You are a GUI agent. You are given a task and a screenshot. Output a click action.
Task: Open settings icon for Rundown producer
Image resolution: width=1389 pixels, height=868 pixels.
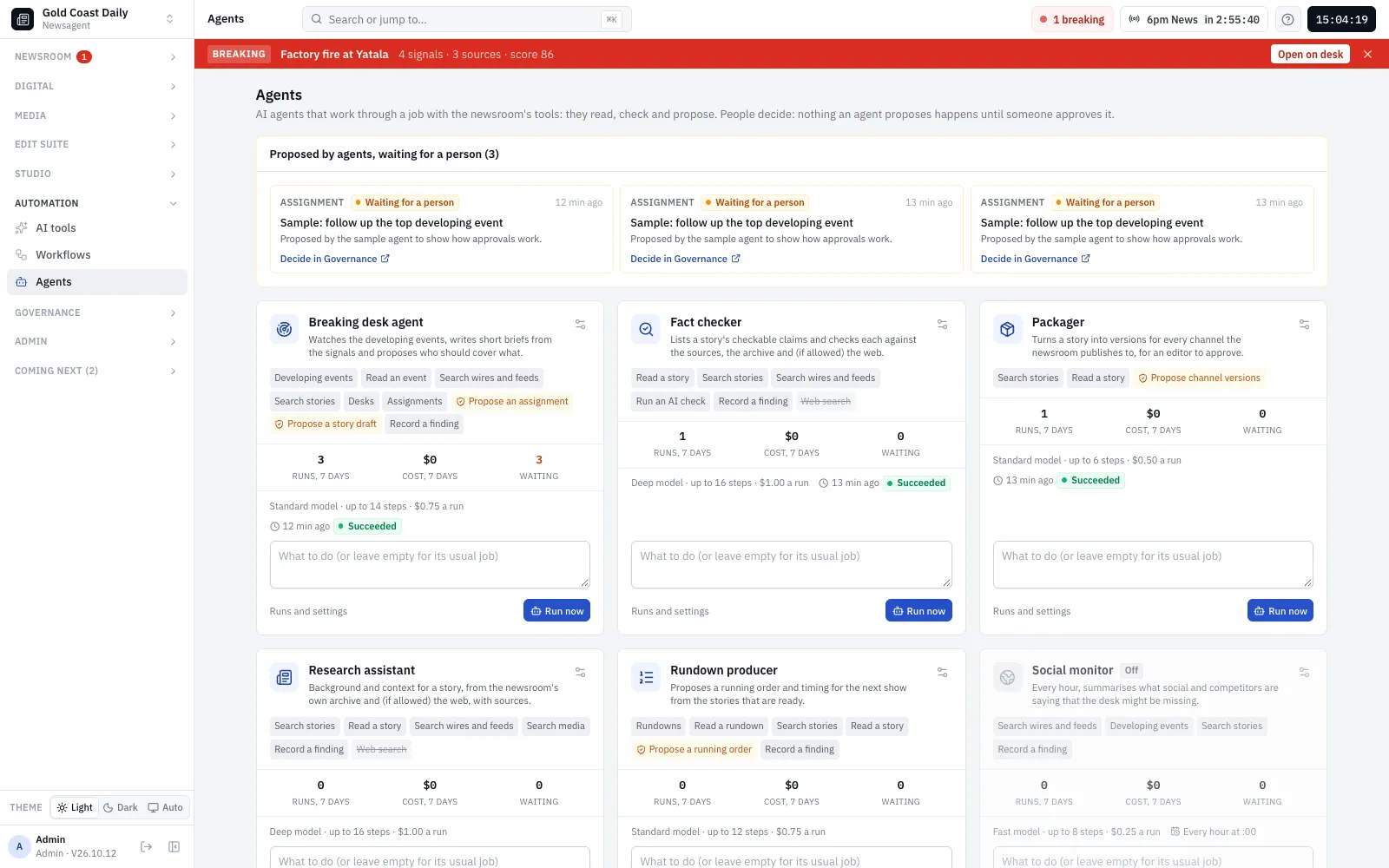click(942, 672)
